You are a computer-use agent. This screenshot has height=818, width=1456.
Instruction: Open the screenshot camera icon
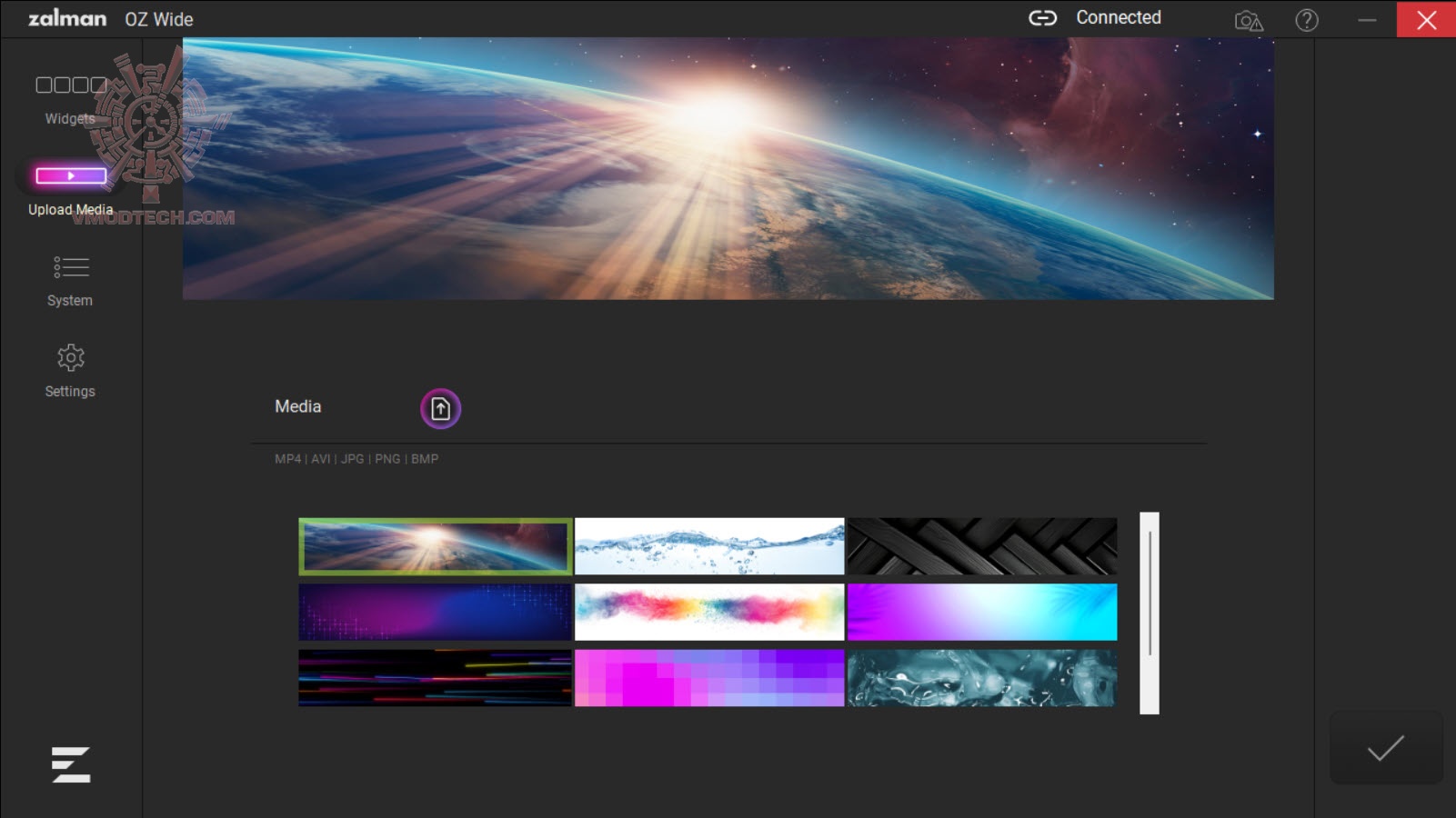(x=1249, y=20)
